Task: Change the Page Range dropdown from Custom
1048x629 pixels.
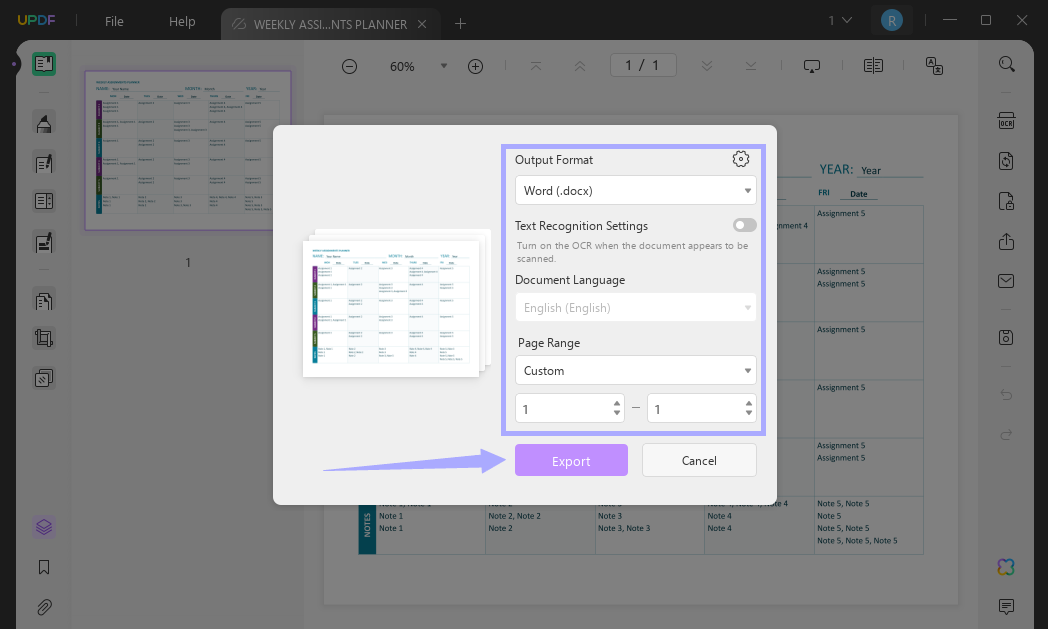Action: click(636, 370)
